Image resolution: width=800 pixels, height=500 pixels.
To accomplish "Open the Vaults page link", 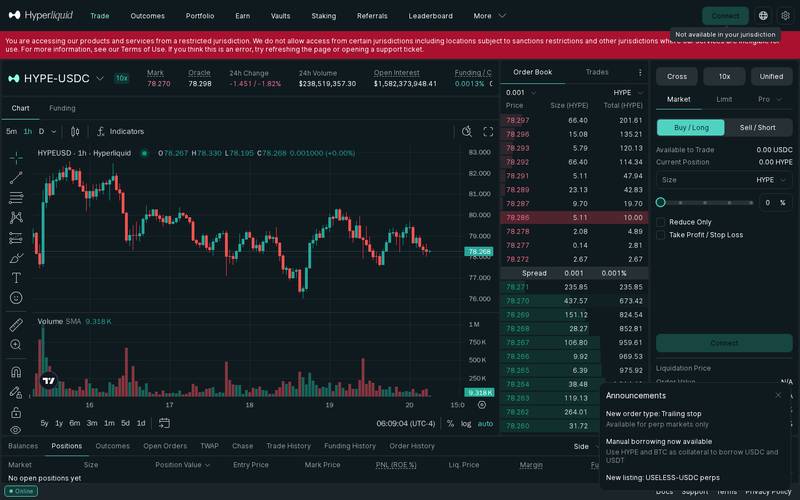I will [280, 16].
